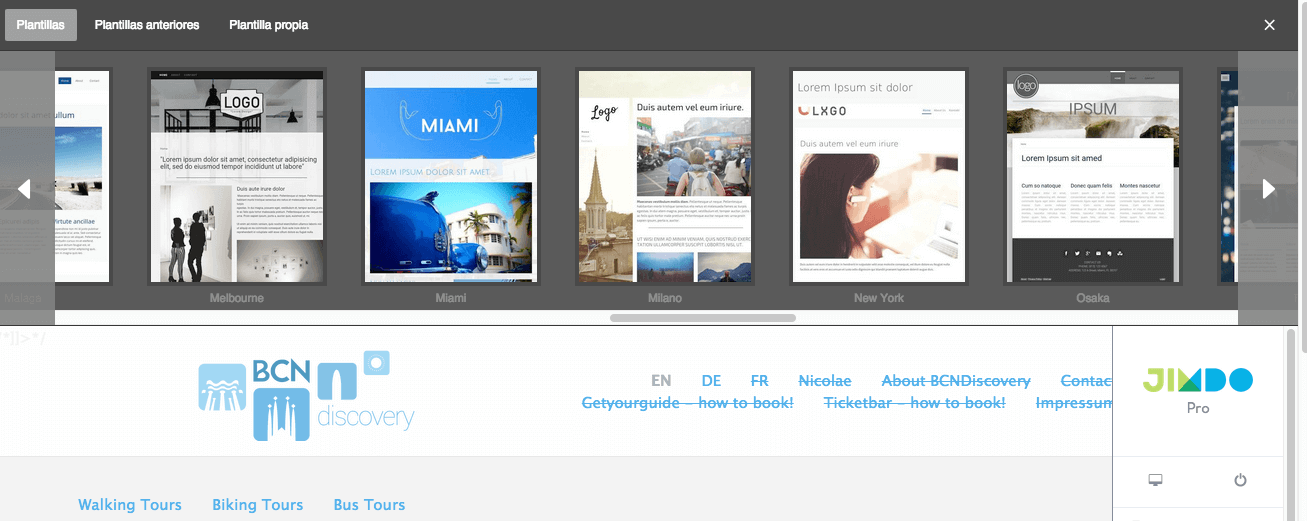This screenshot has width=1307, height=521.
Task: Switch to Plantillas anteriores tab
Action: 147,25
